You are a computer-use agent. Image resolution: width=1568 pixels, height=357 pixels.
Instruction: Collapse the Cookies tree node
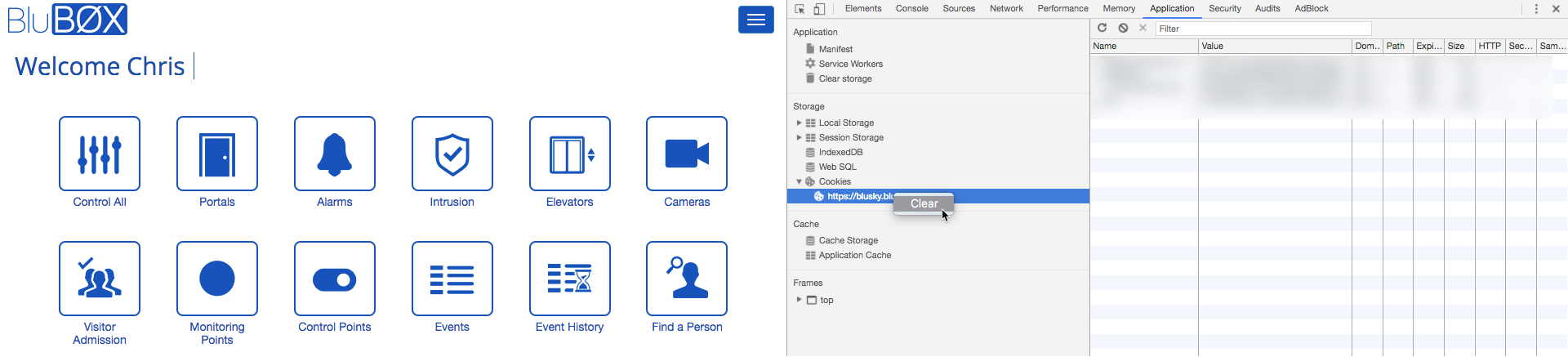point(799,181)
